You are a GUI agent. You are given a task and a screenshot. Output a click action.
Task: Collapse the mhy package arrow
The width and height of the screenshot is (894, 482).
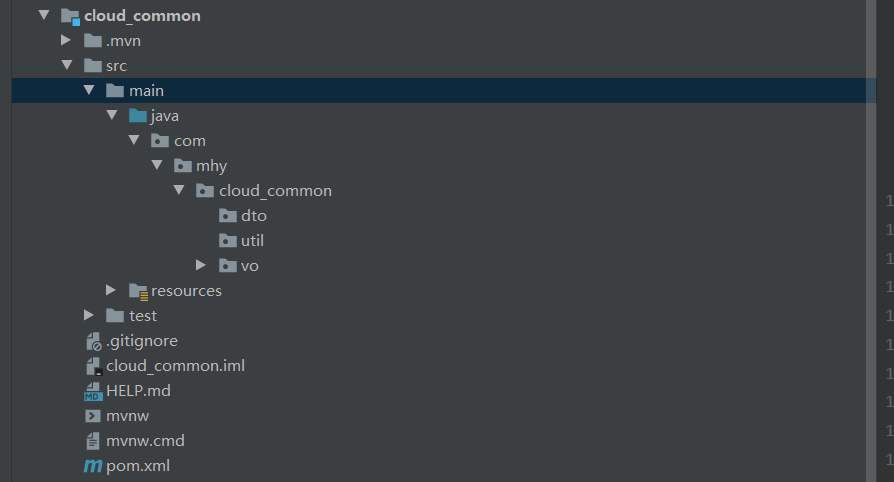pyautogui.click(x=157, y=165)
